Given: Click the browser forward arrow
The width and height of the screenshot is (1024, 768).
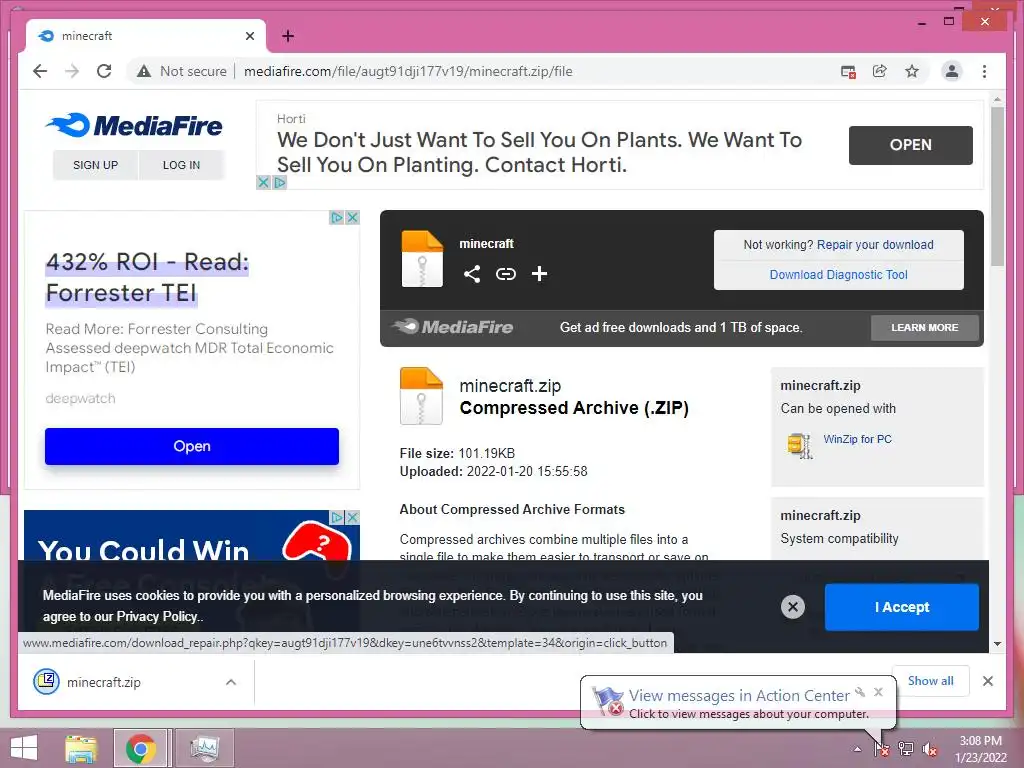Looking at the screenshot, I should pos(72,71).
